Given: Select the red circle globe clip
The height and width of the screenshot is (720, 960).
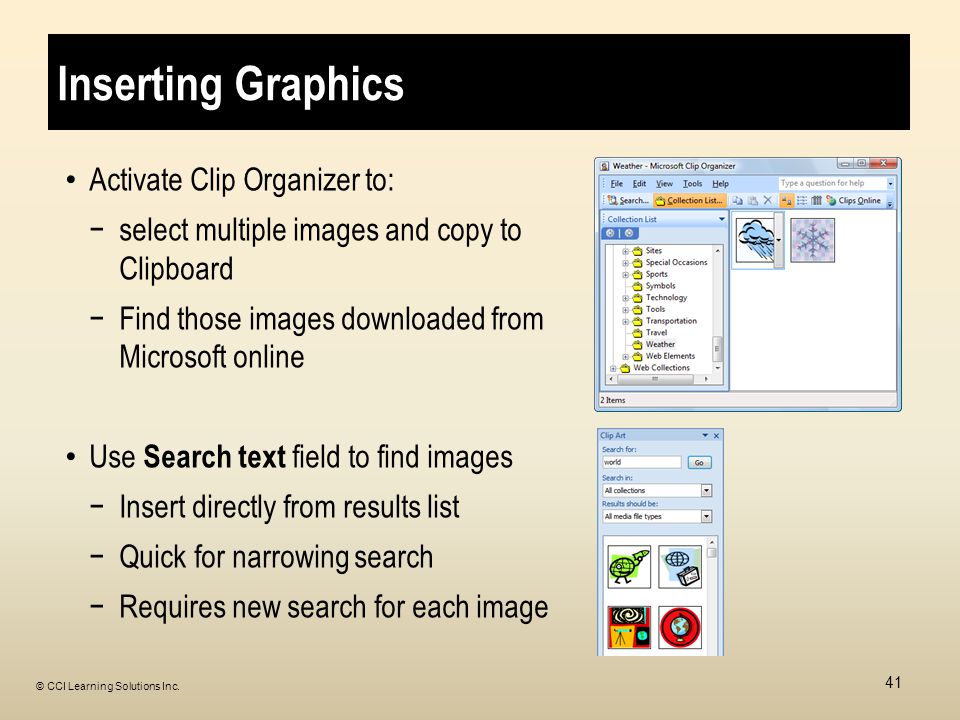Looking at the screenshot, I should (680, 628).
